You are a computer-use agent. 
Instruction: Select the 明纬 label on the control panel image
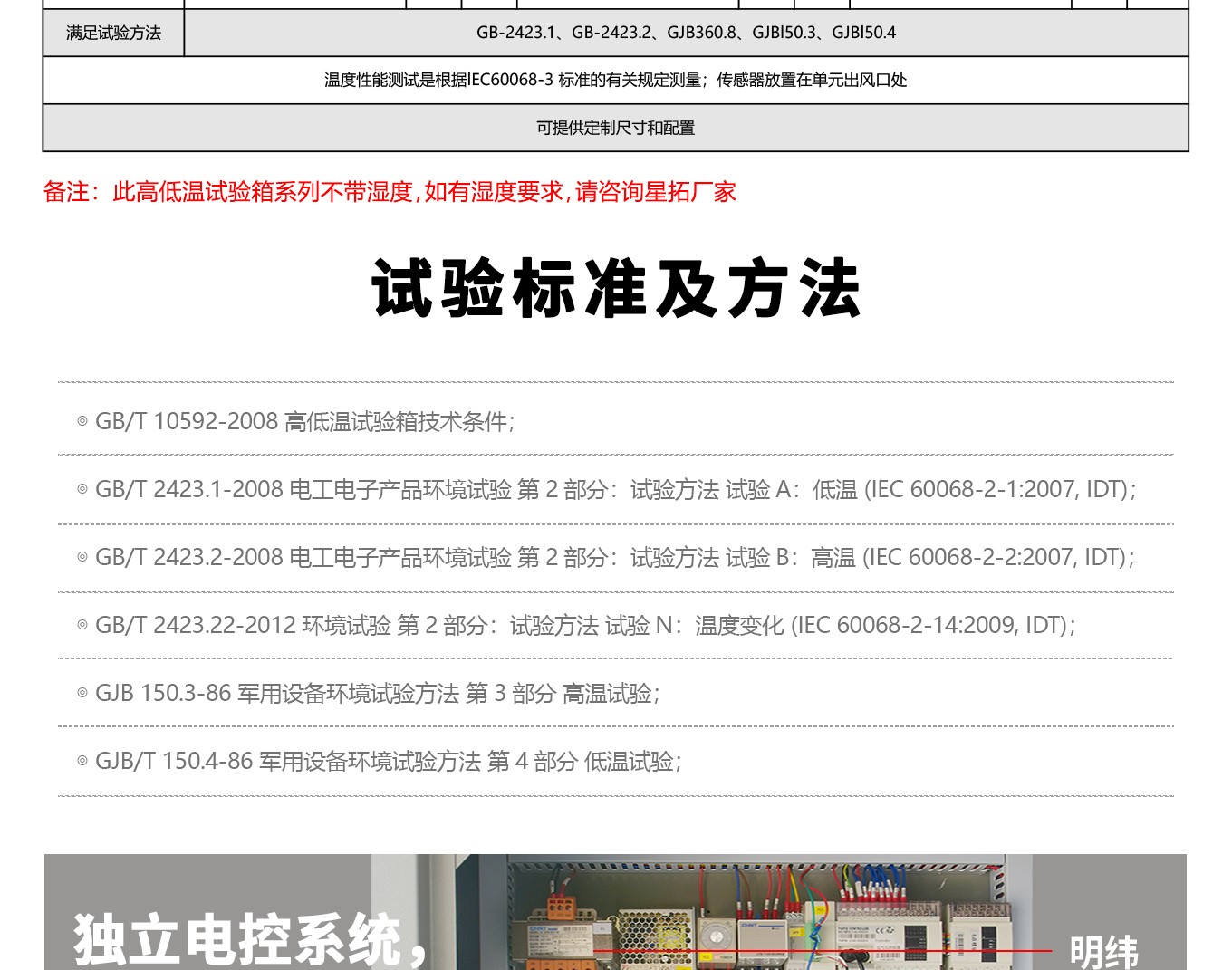(1103, 951)
